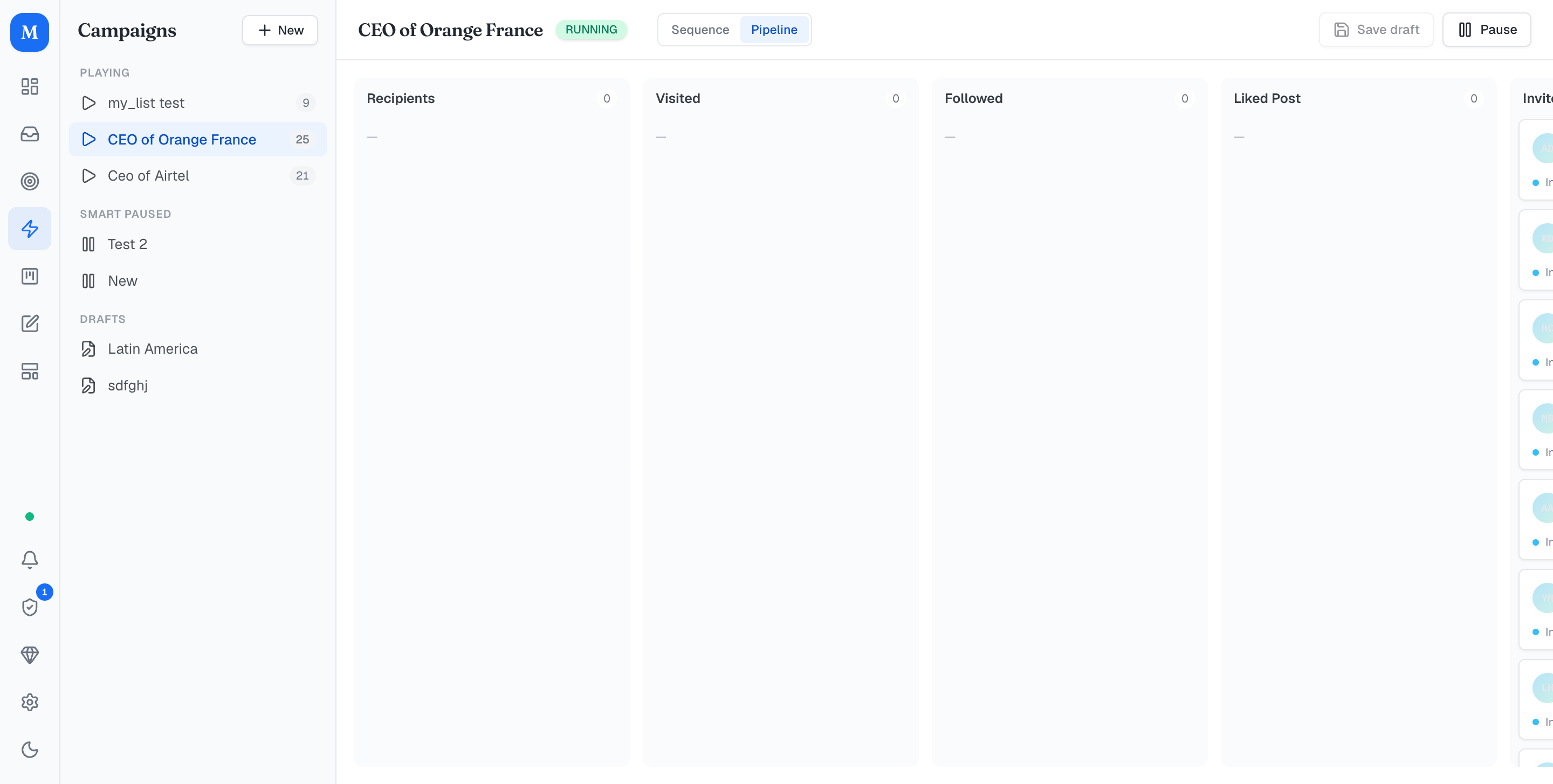Open the diamond premium icon

pos(30,655)
